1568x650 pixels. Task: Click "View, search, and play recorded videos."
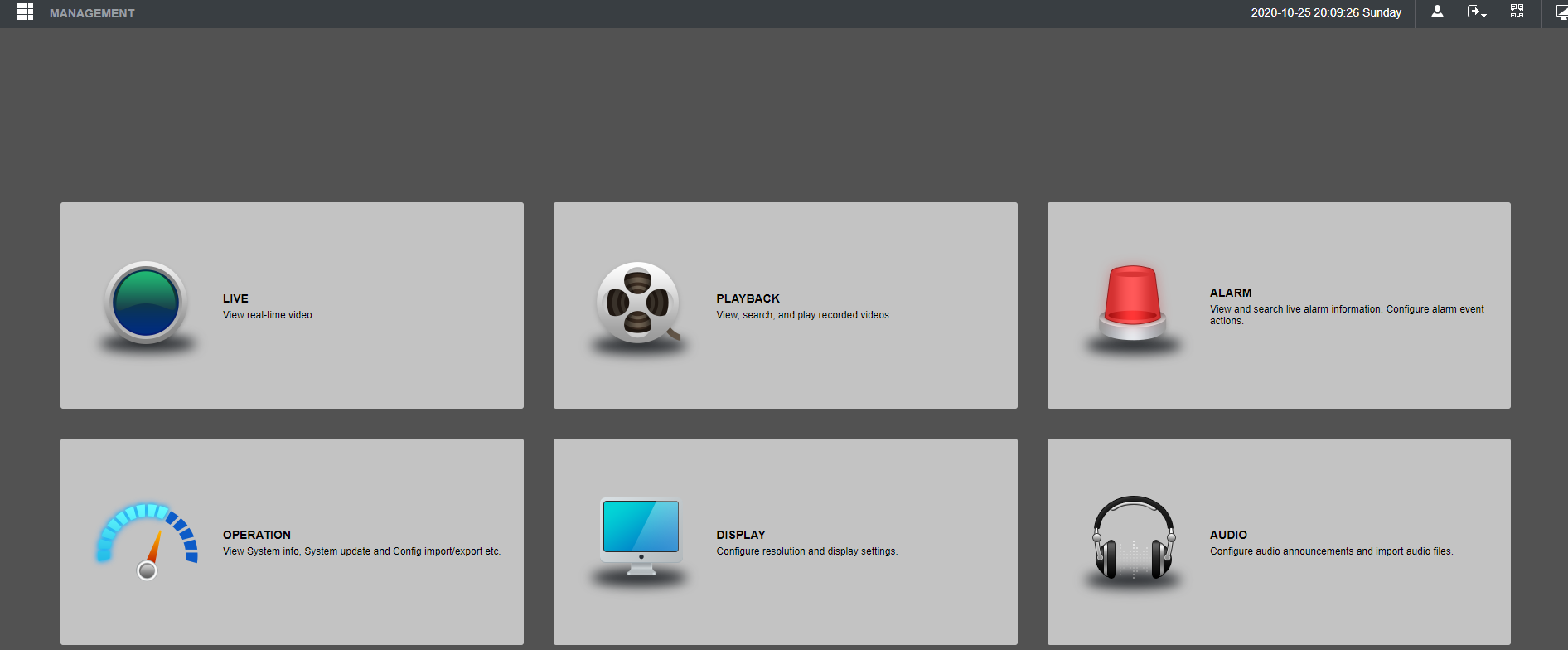[x=804, y=315]
